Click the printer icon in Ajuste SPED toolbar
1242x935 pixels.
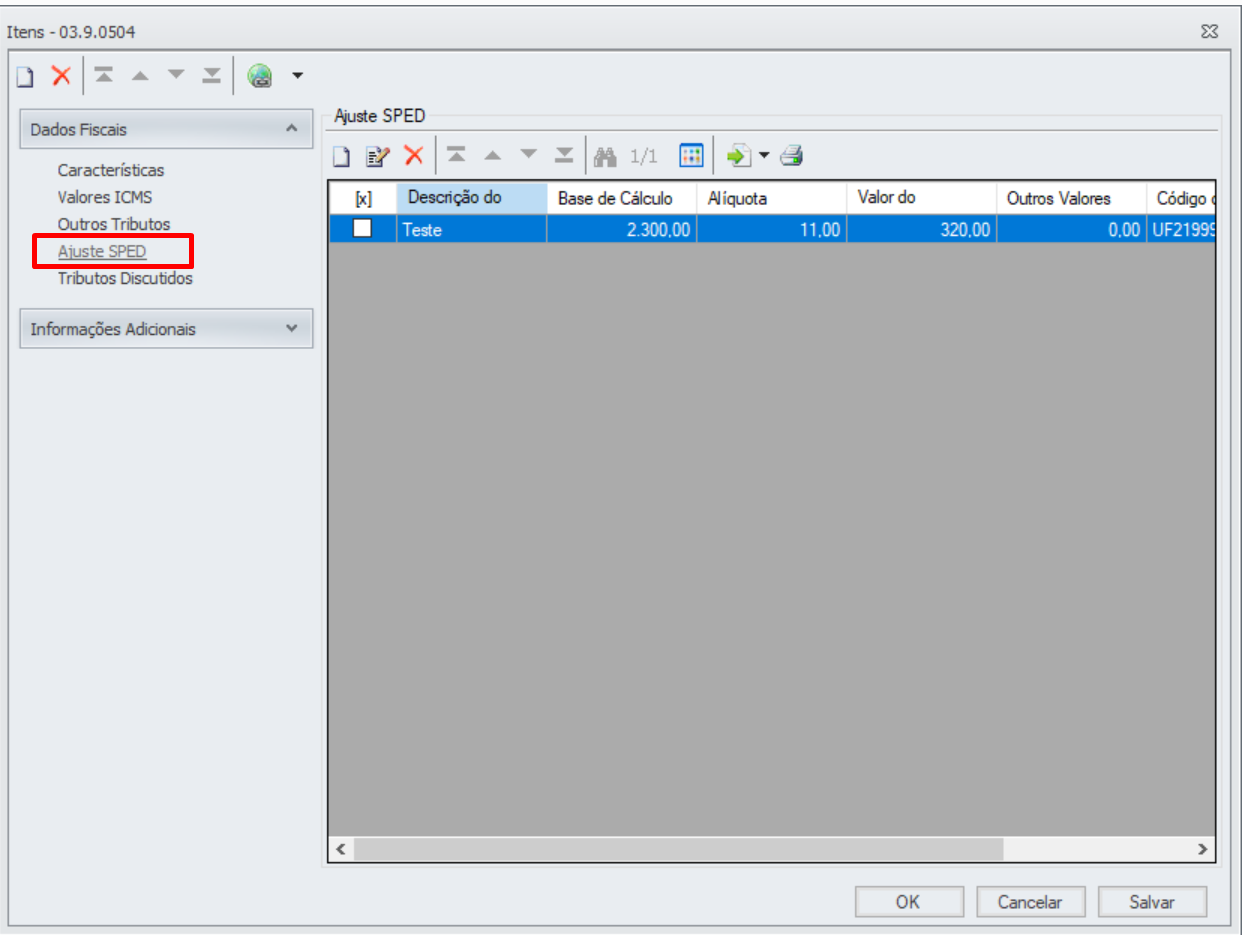pos(793,155)
